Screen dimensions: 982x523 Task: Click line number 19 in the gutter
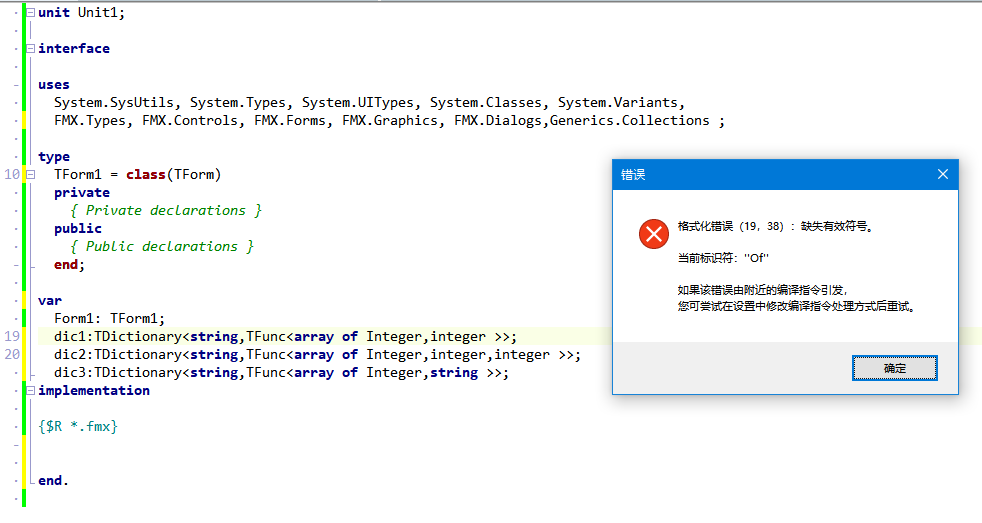[x=12, y=337]
